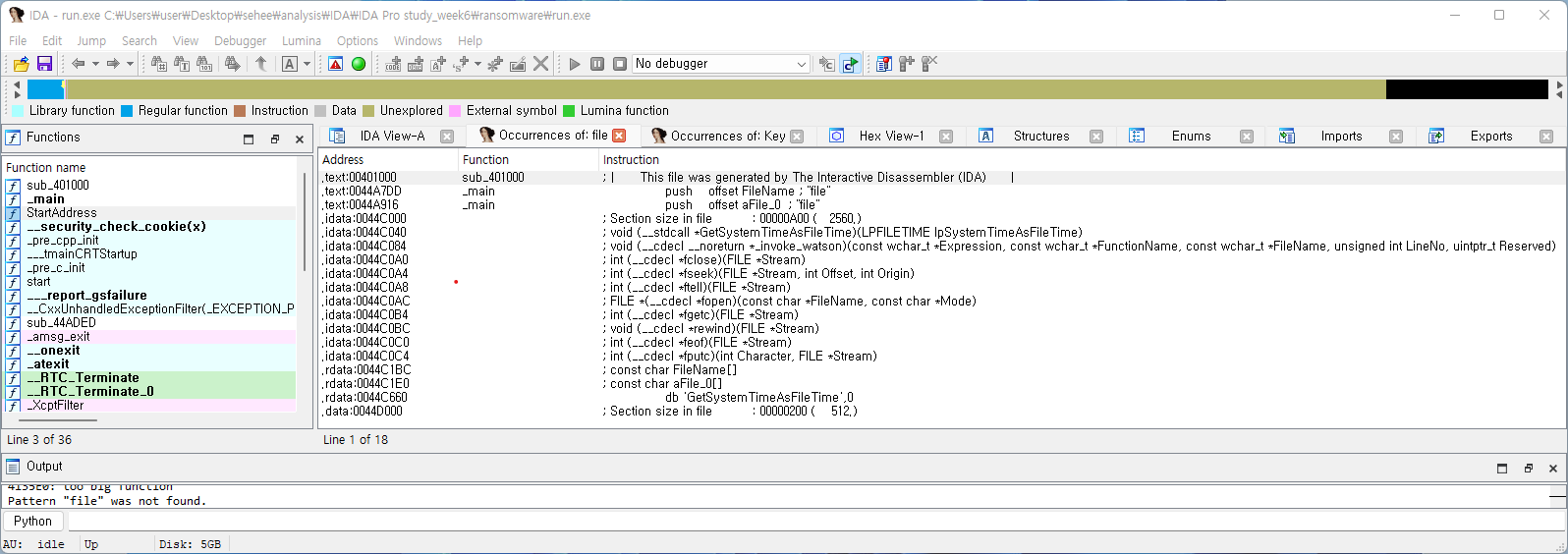This screenshot has height=554, width=1568.
Task: Close the 'Occurrences of: file' tab
Action: (619, 136)
